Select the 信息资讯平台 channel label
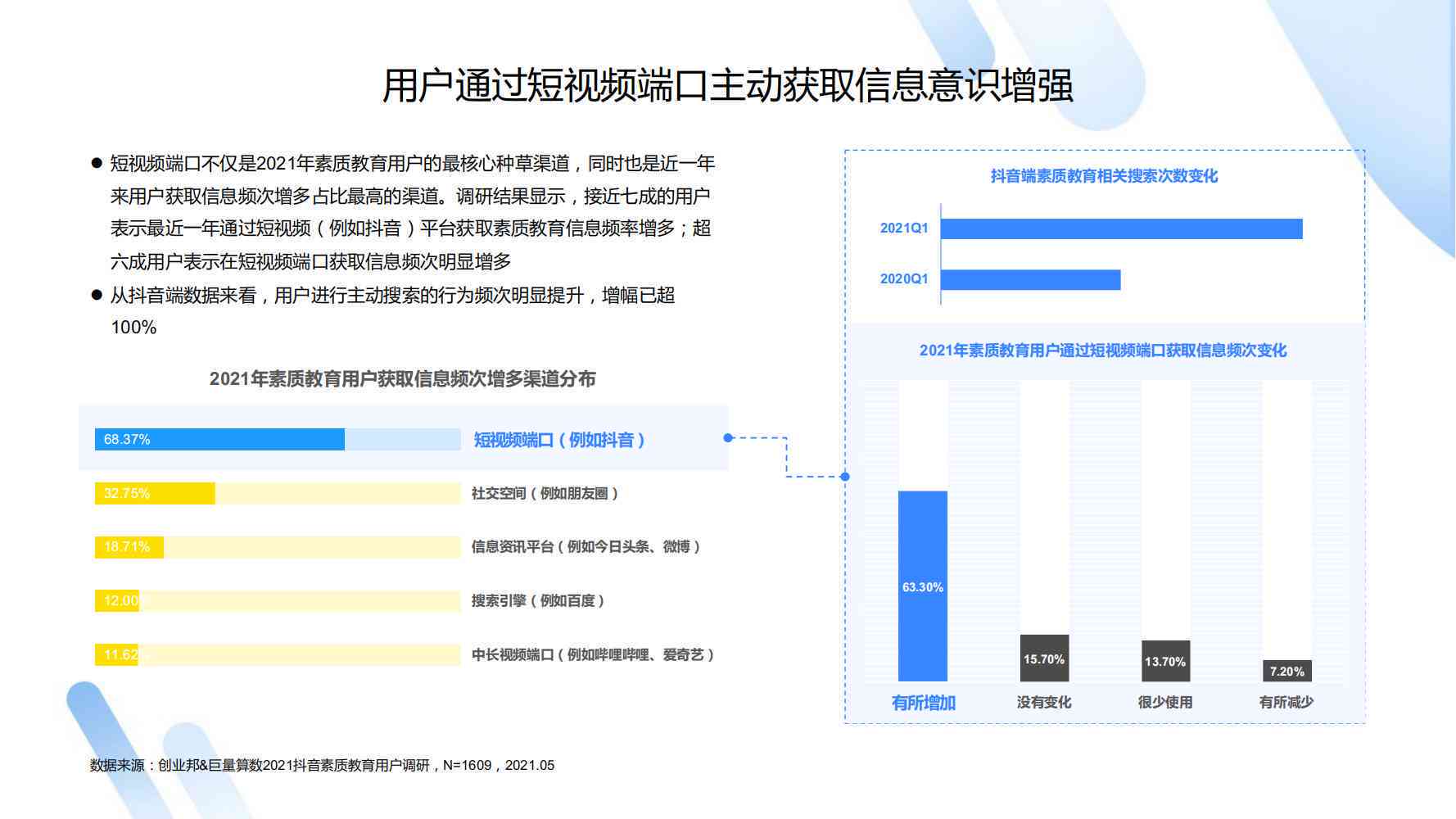Screen dimensions: 1456x819 click(586, 547)
